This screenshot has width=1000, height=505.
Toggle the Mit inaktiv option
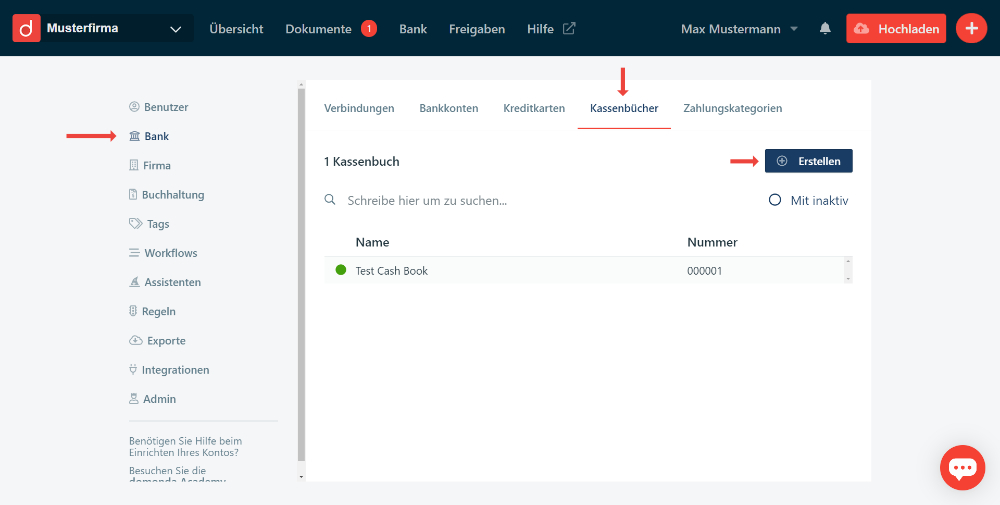(x=775, y=200)
